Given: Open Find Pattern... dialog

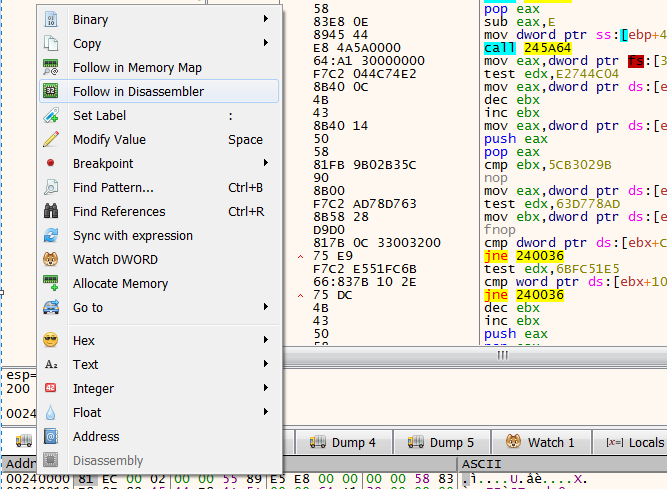Looking at the screenshot, I should click(159, 188).
